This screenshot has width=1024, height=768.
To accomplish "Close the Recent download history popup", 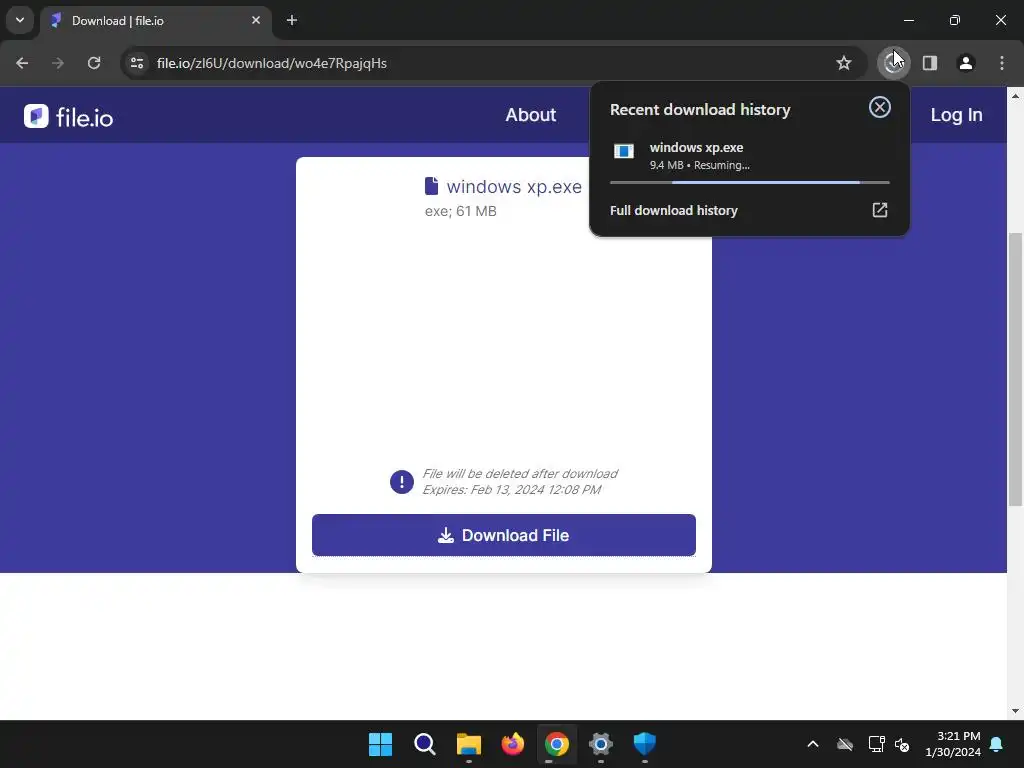I will click(880, 107).
